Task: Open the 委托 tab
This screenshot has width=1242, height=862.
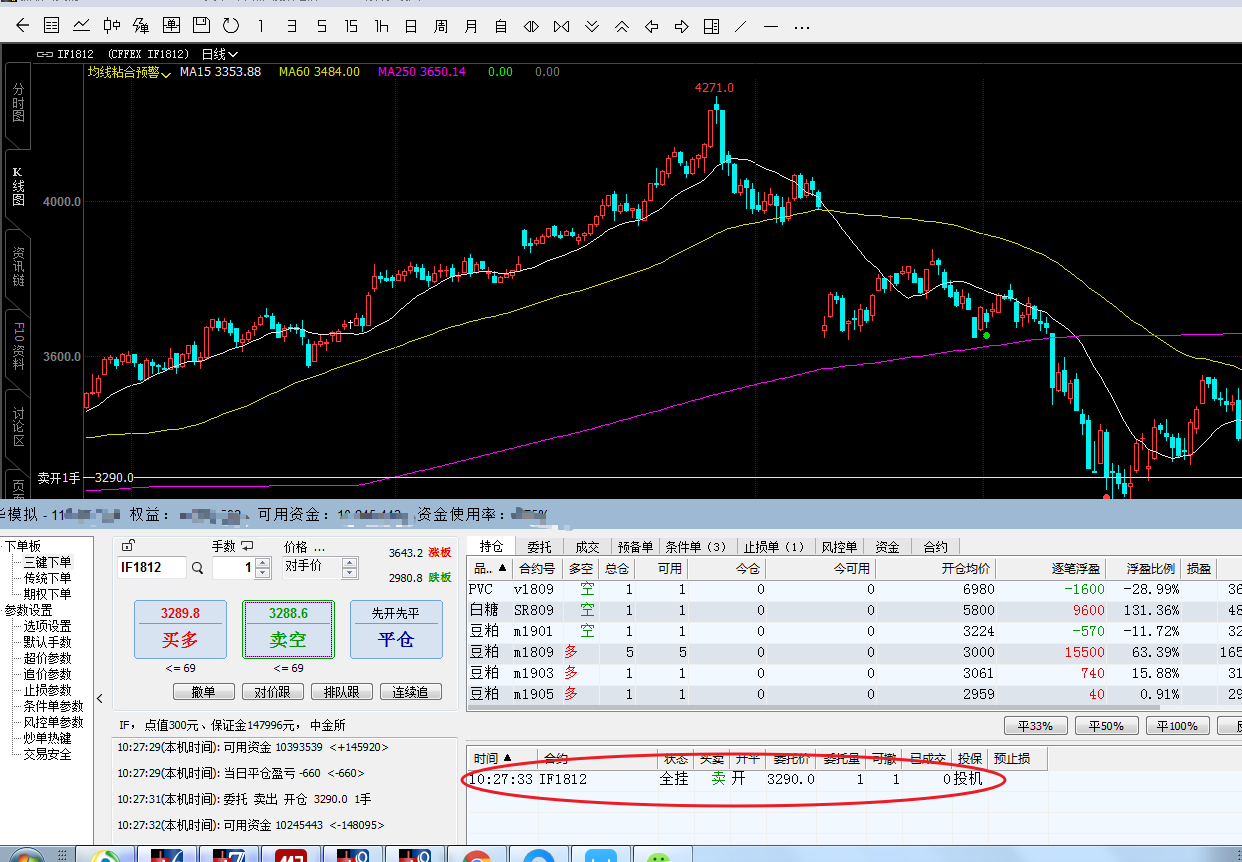Action: tap(539, 547)
